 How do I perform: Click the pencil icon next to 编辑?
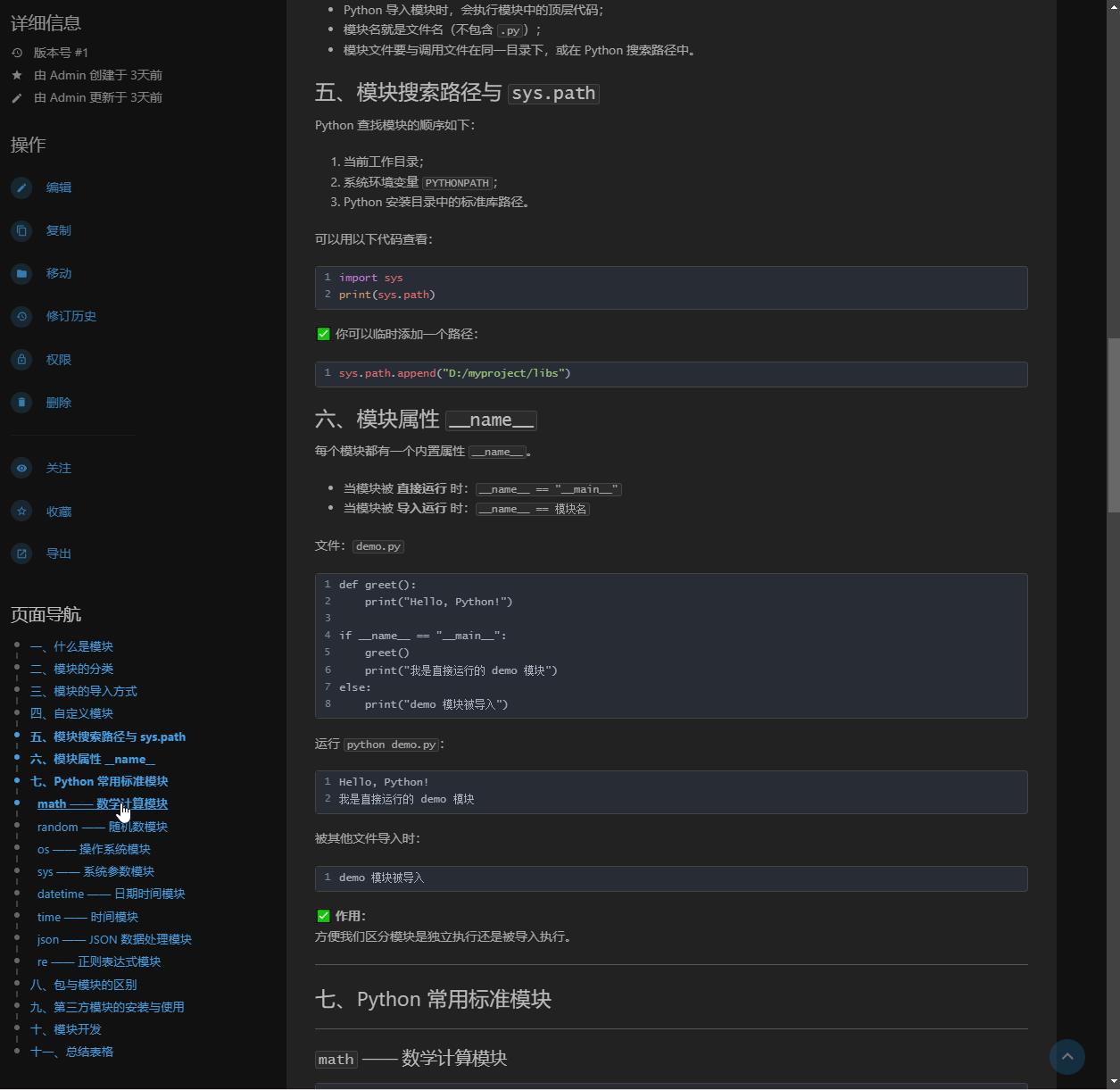coord(21,187)
